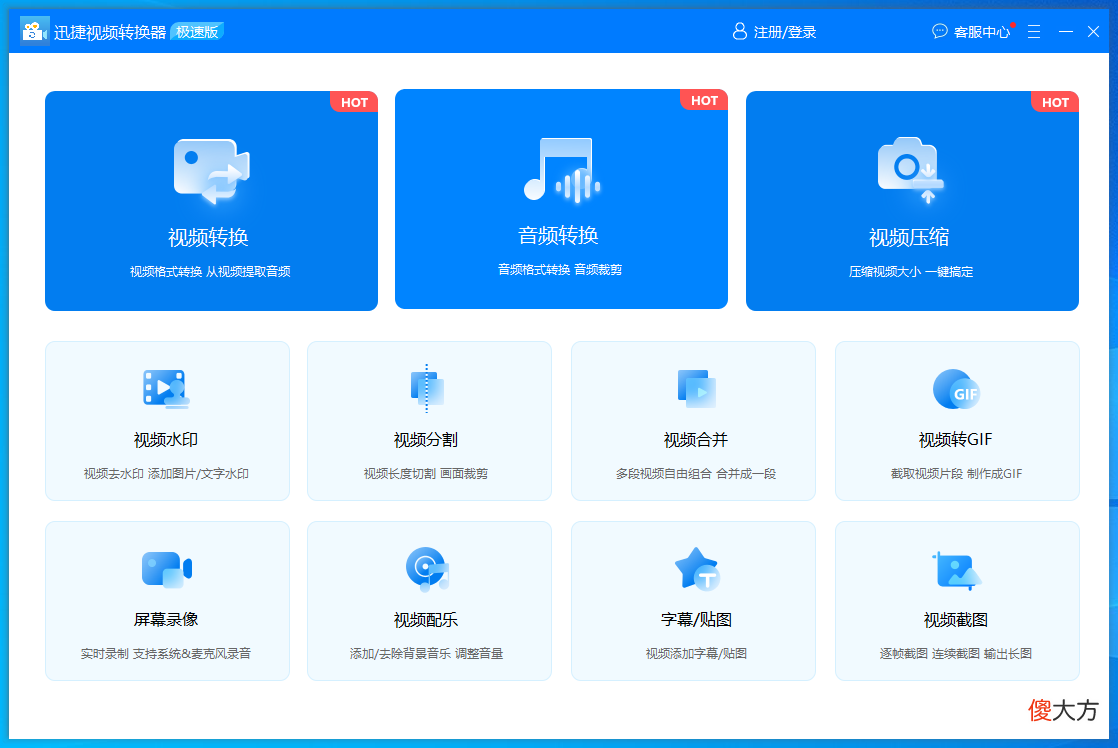Select the 视频转GIF icon
The width and height of the screenshot is (1118, 748).
(956, 389)
